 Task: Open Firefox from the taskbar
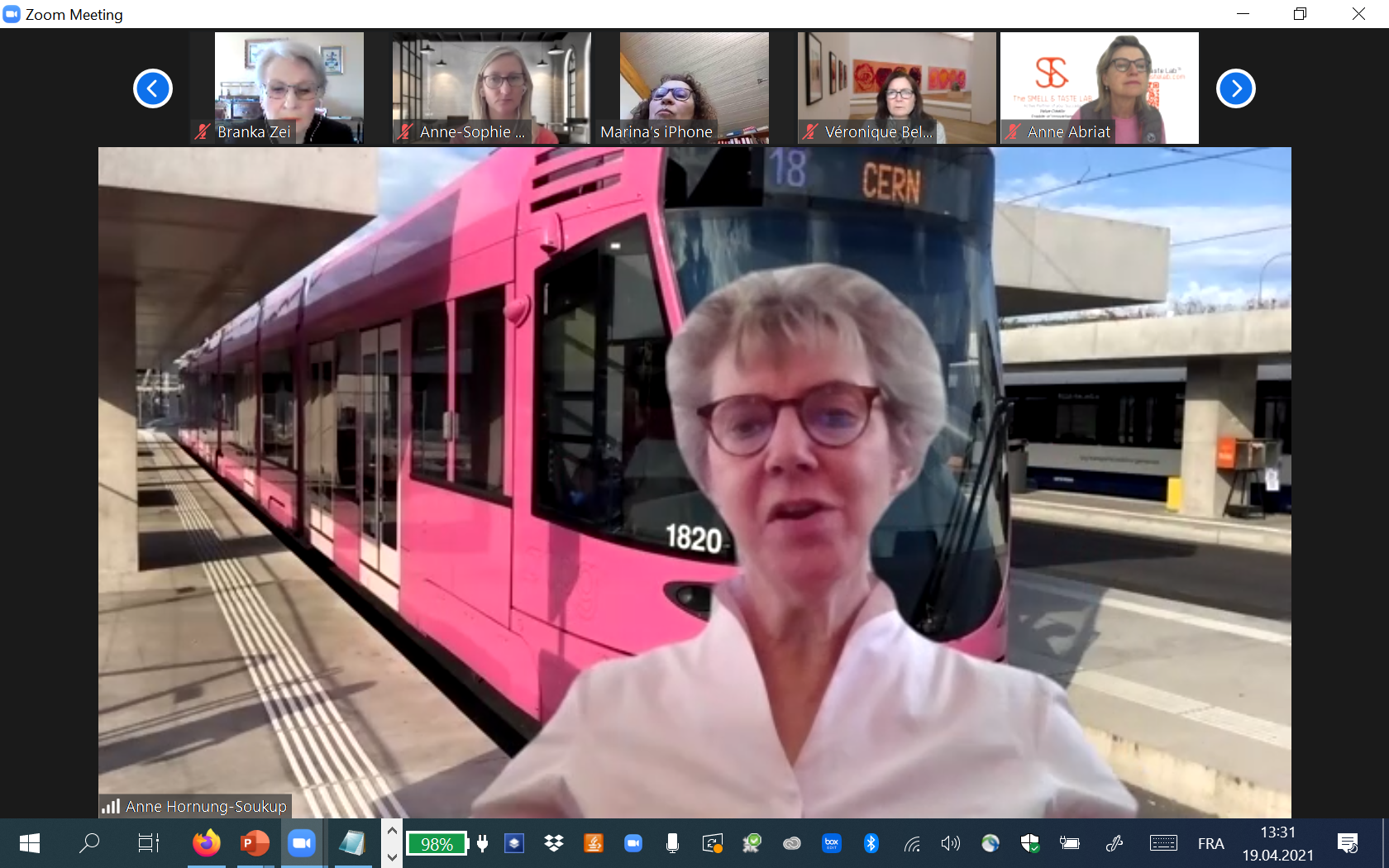[207, 843]
